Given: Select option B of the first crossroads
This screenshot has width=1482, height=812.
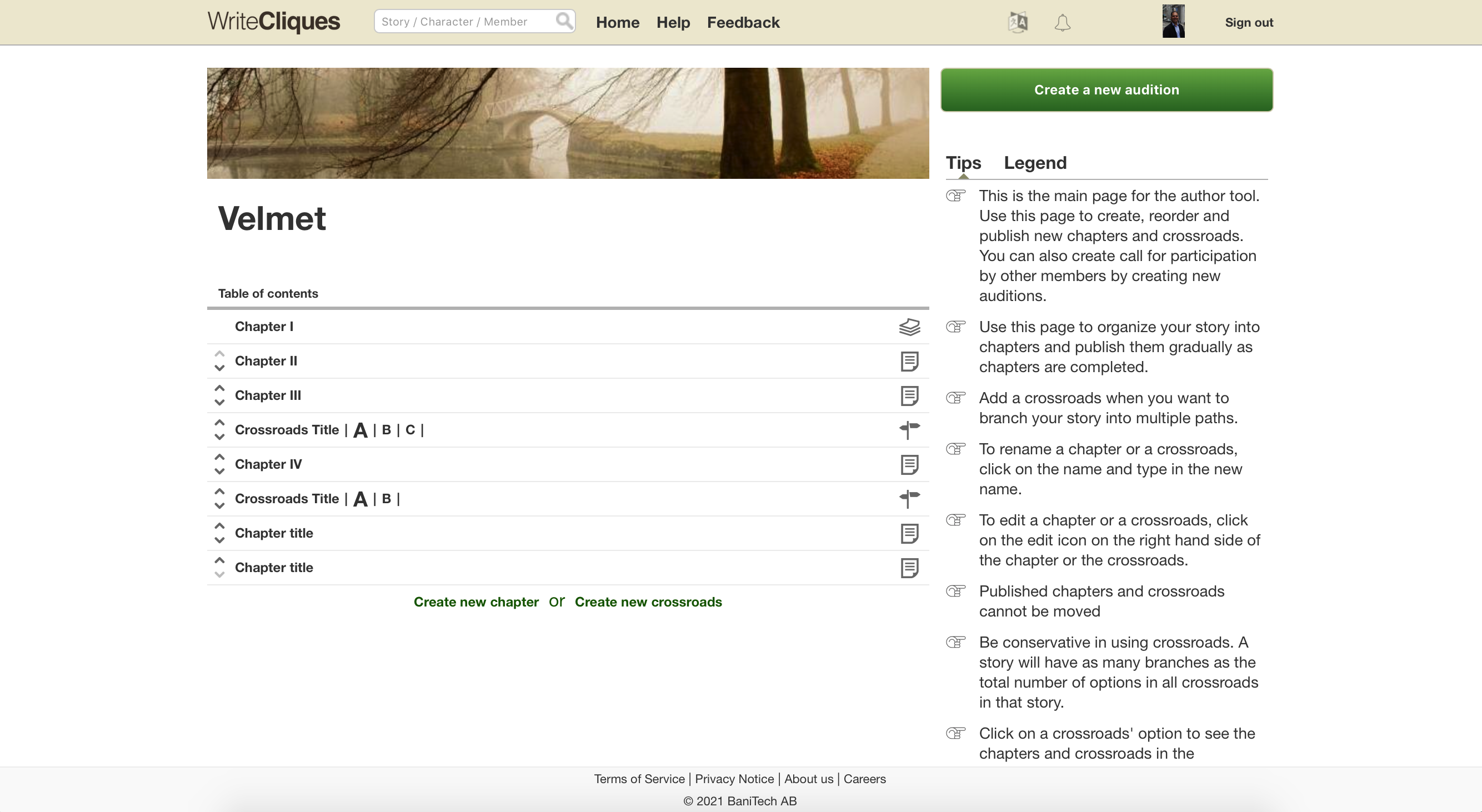Looking at the screenshot, I should coord(386,429).
